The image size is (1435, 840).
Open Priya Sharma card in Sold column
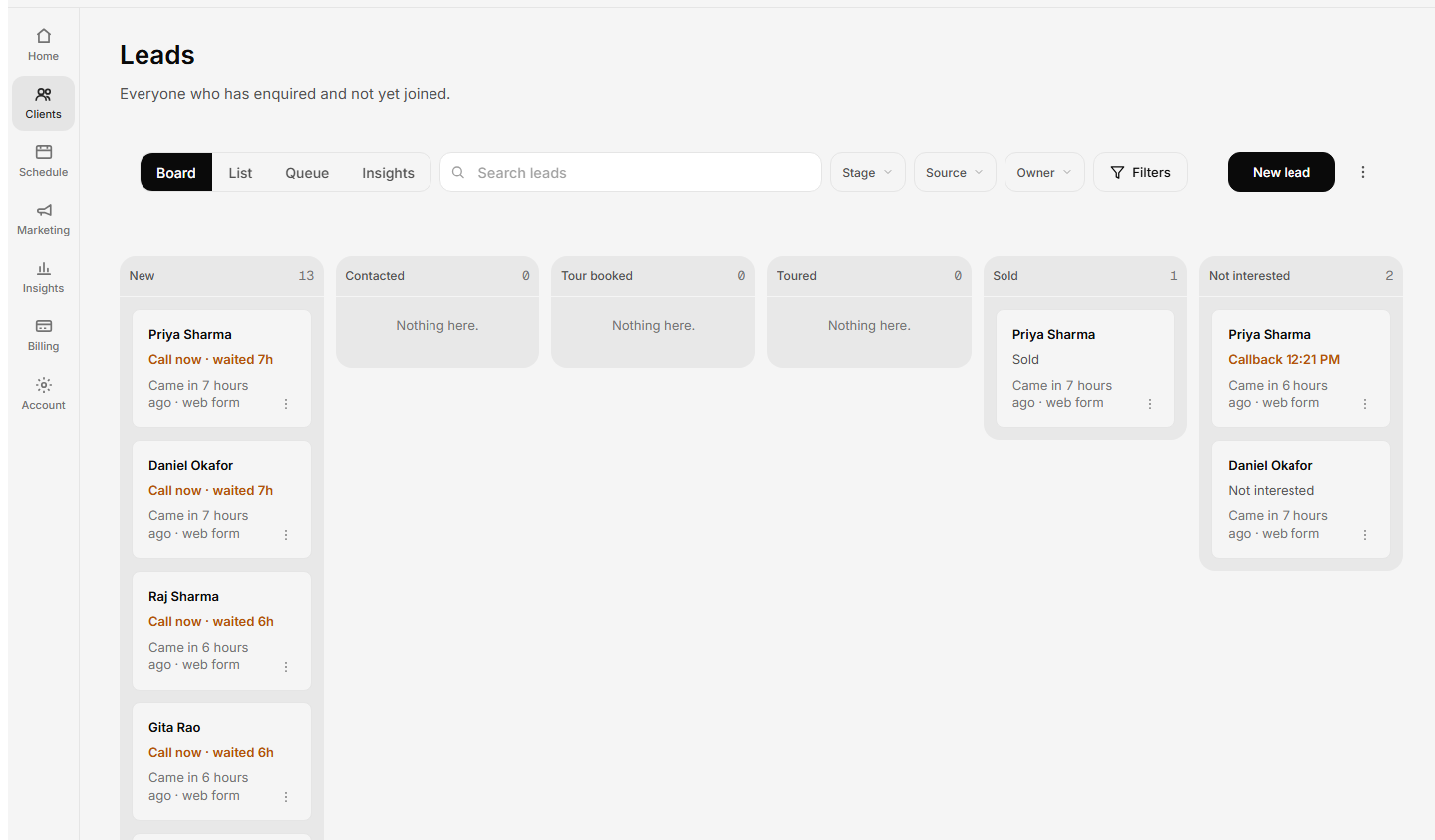pyautogui.click(x=1085, y=369)
